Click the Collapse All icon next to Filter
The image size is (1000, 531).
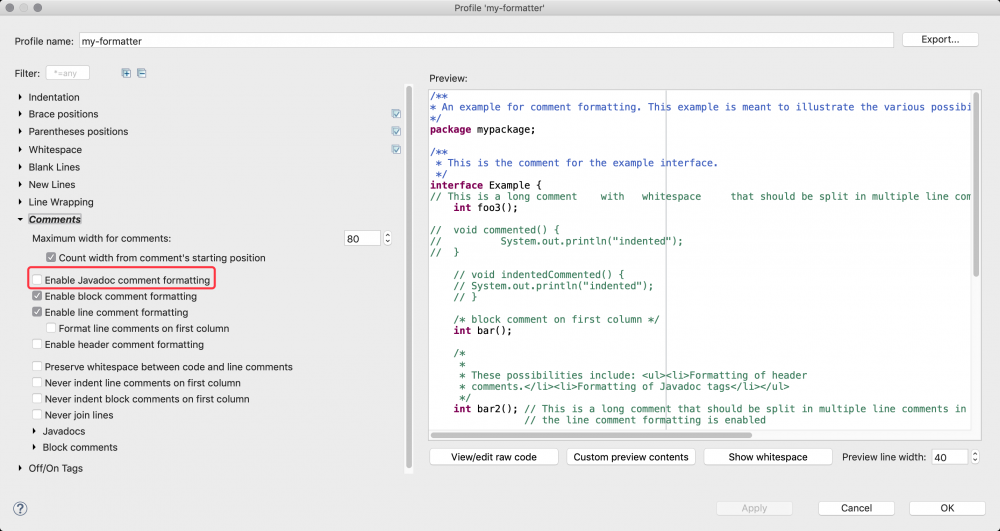tap(142, 73)
